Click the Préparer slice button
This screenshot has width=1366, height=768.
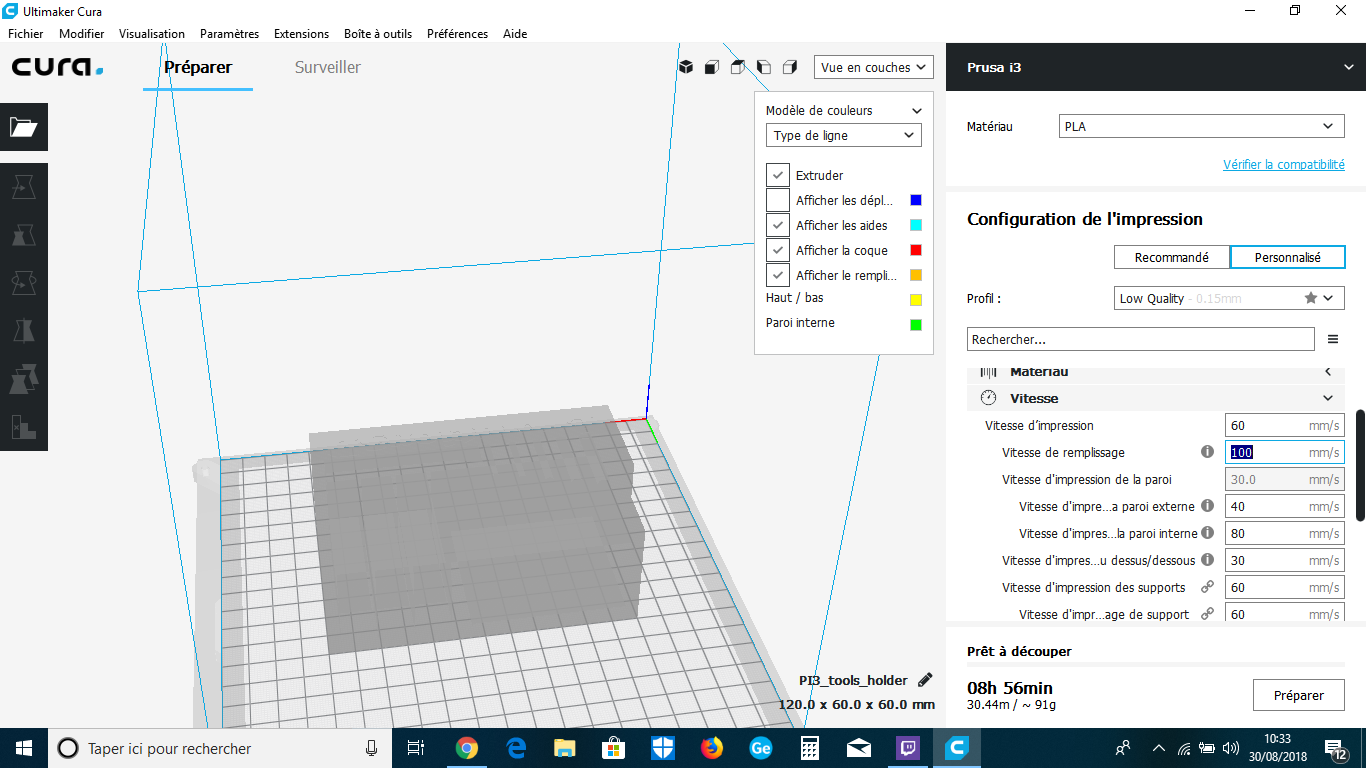click(1298, 695)
